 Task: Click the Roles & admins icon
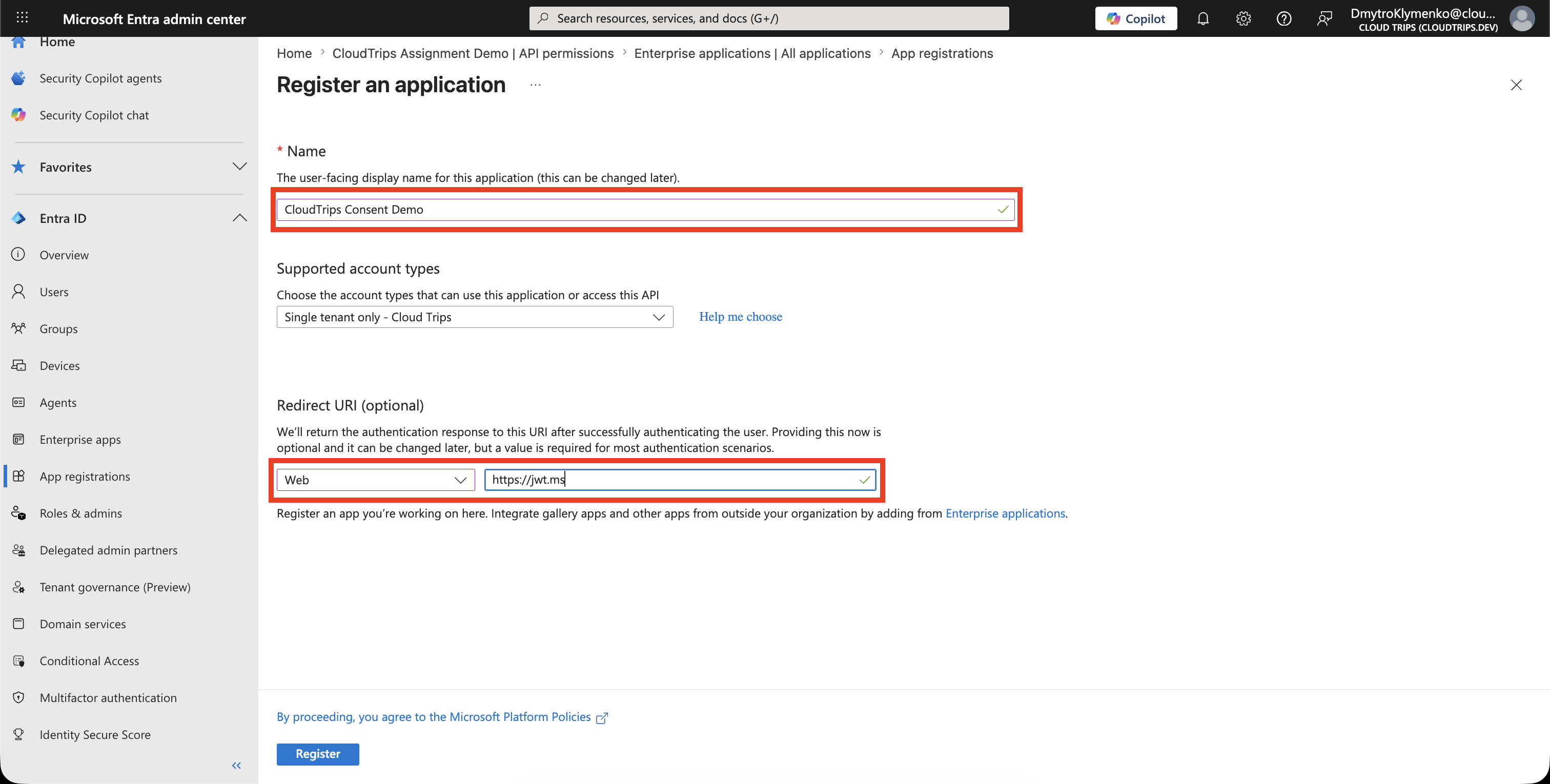pos(18,512)
